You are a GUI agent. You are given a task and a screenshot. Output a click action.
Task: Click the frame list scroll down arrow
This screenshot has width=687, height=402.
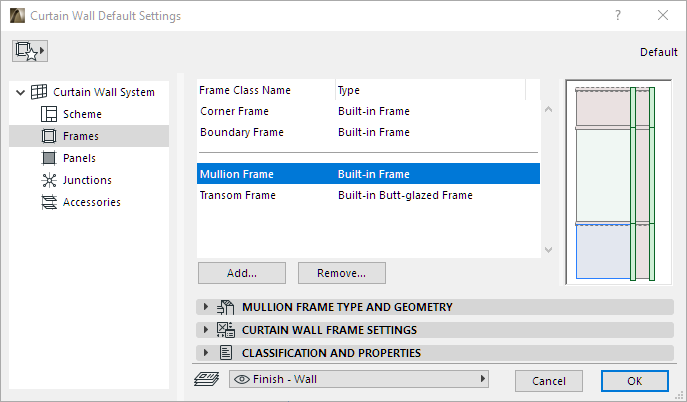click(548, 250)
